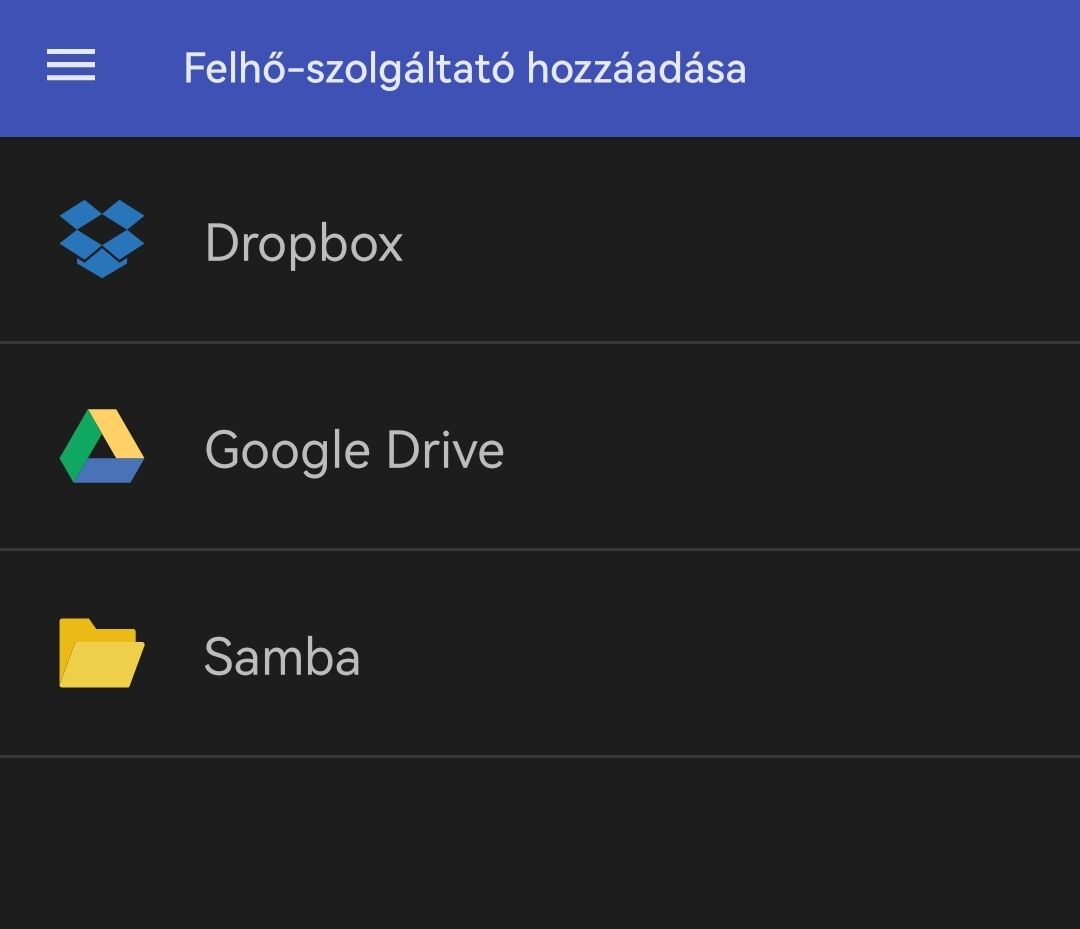Click the Google Drive triangle icon
Screen dimensions: 1080x929
(102, 446)
